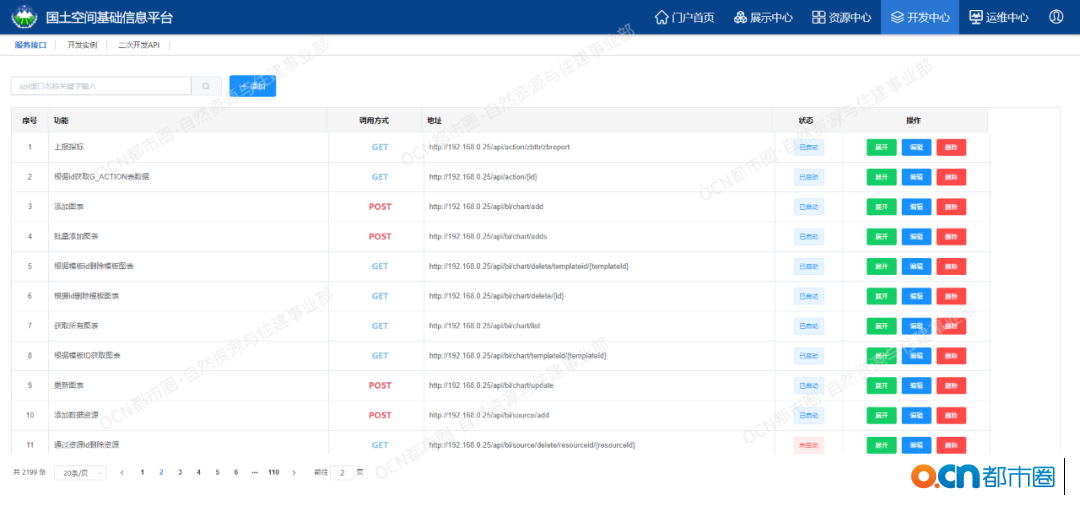Expand row 2 G_ACTION data interface

(882, 177)
